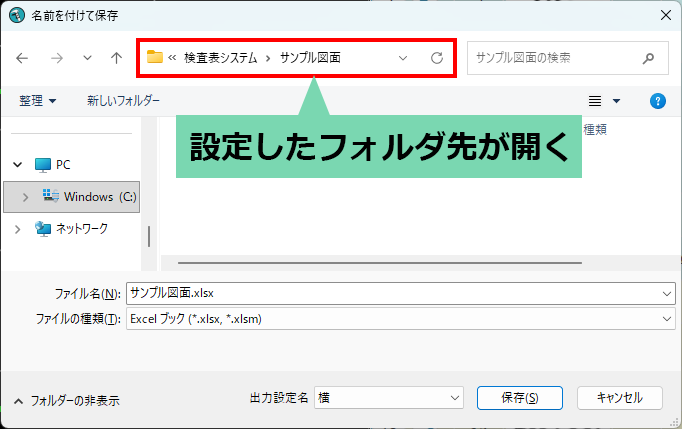Viewport: 682px width, 429px height.
Task: Expand the ネットワーク tree node
Action: click(17, 229)
